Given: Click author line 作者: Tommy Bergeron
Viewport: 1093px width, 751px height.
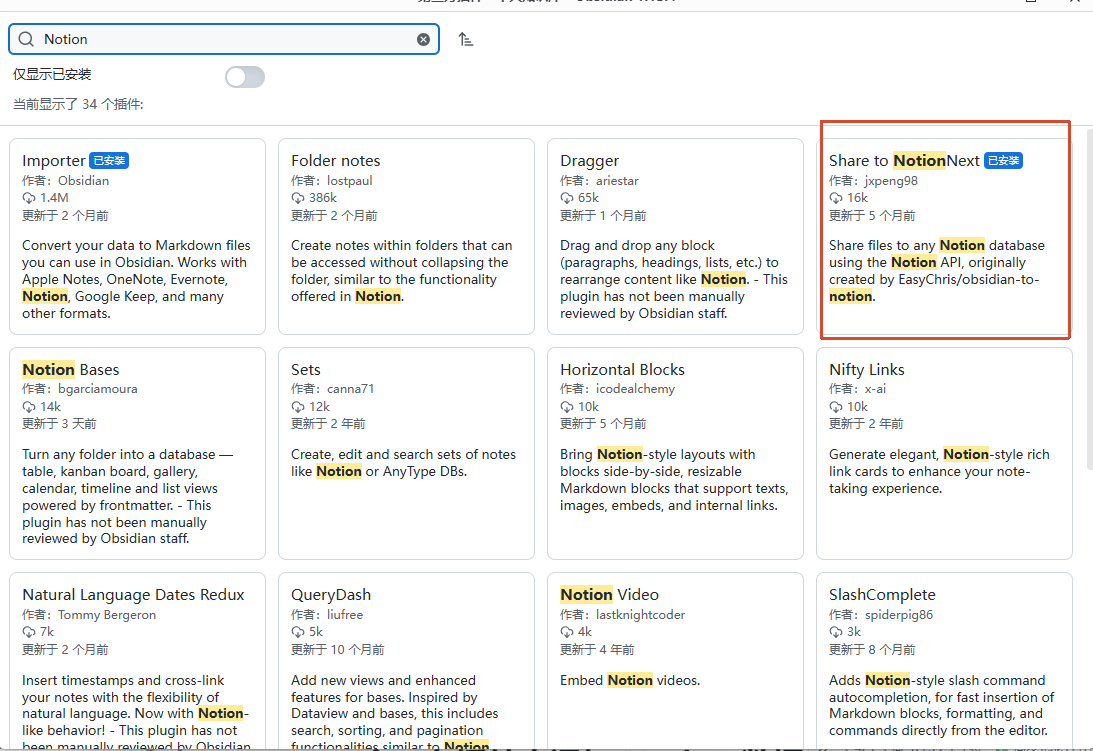Looking at the screenshot, I should point(89,615).
